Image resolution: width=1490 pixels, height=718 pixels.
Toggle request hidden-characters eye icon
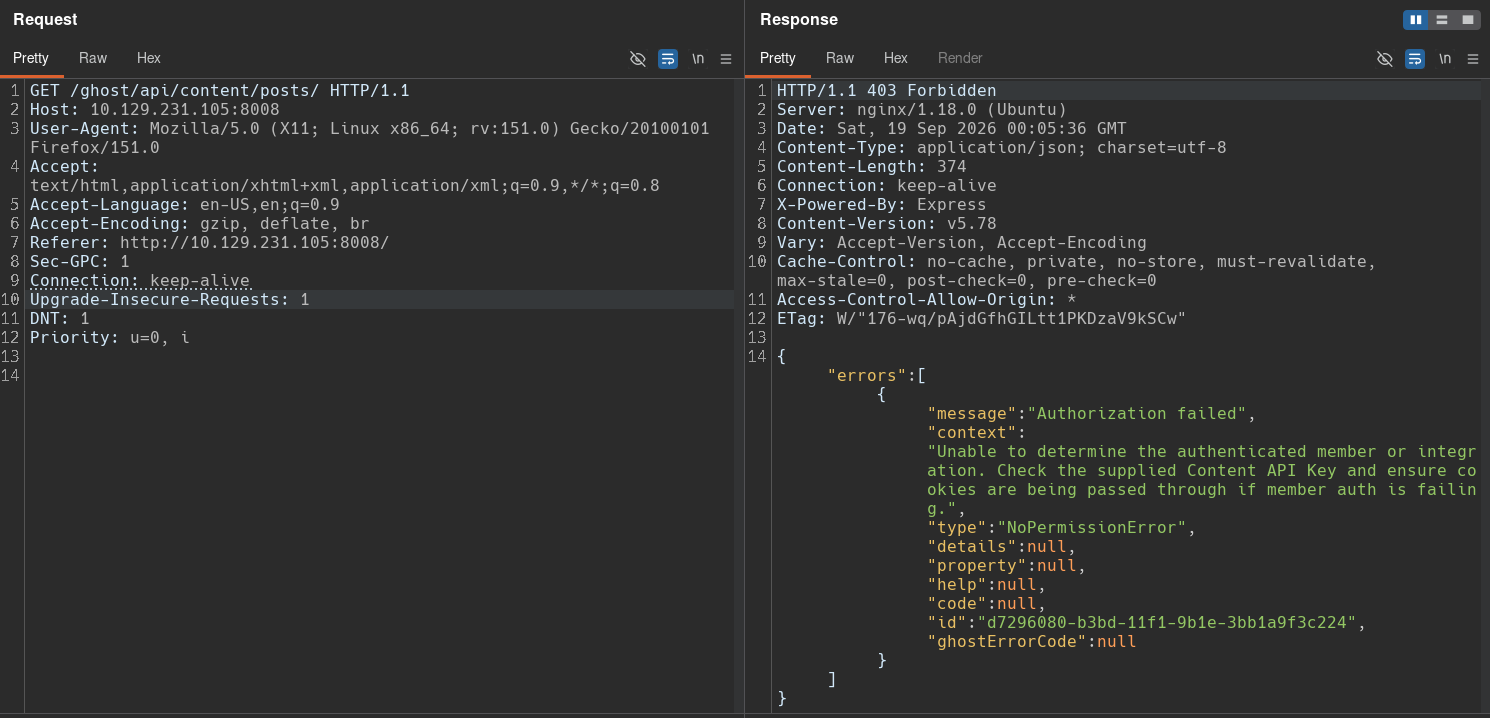(638, 59)
